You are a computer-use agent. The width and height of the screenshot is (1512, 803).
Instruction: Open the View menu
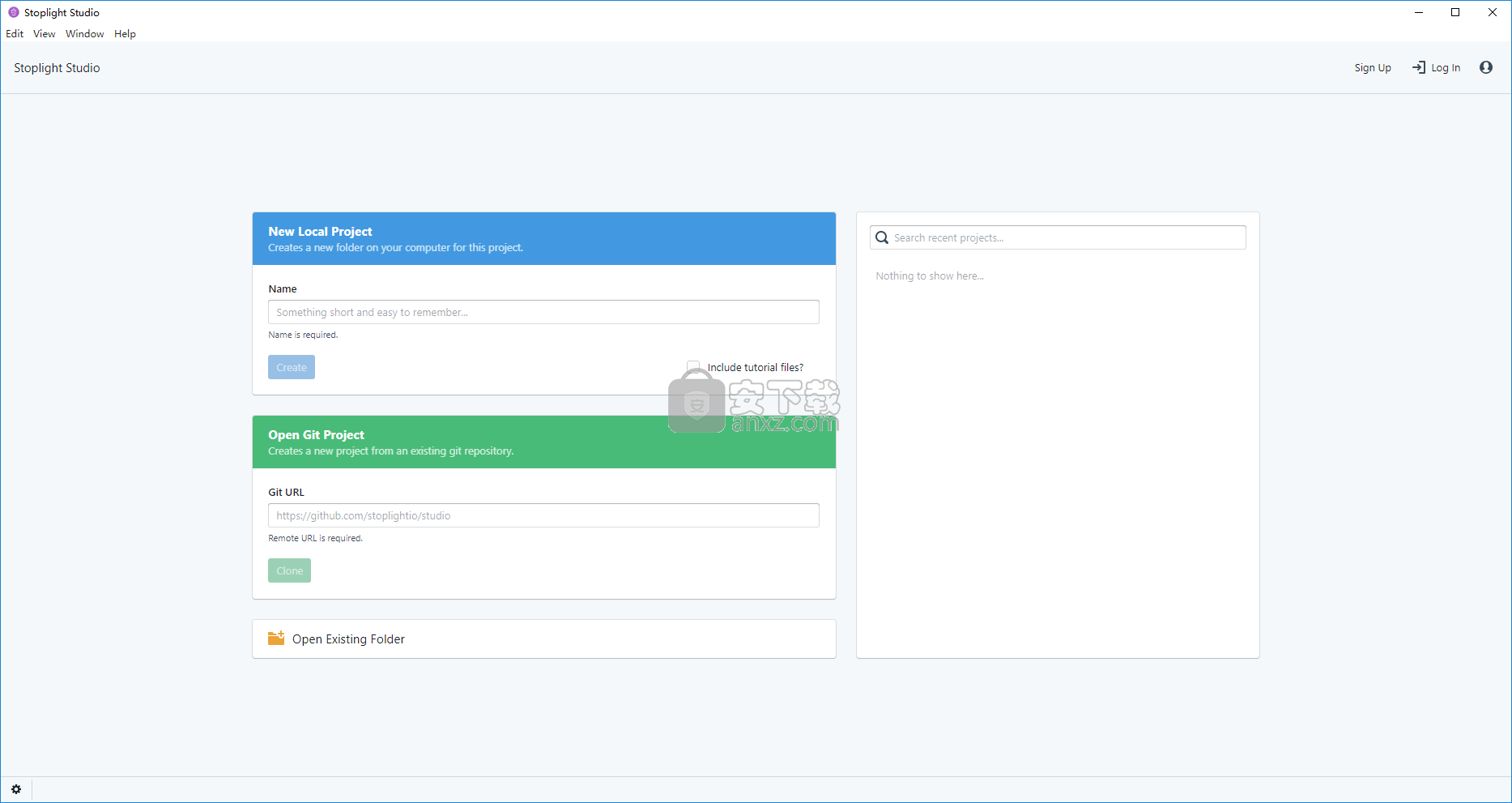click(44, 33)
